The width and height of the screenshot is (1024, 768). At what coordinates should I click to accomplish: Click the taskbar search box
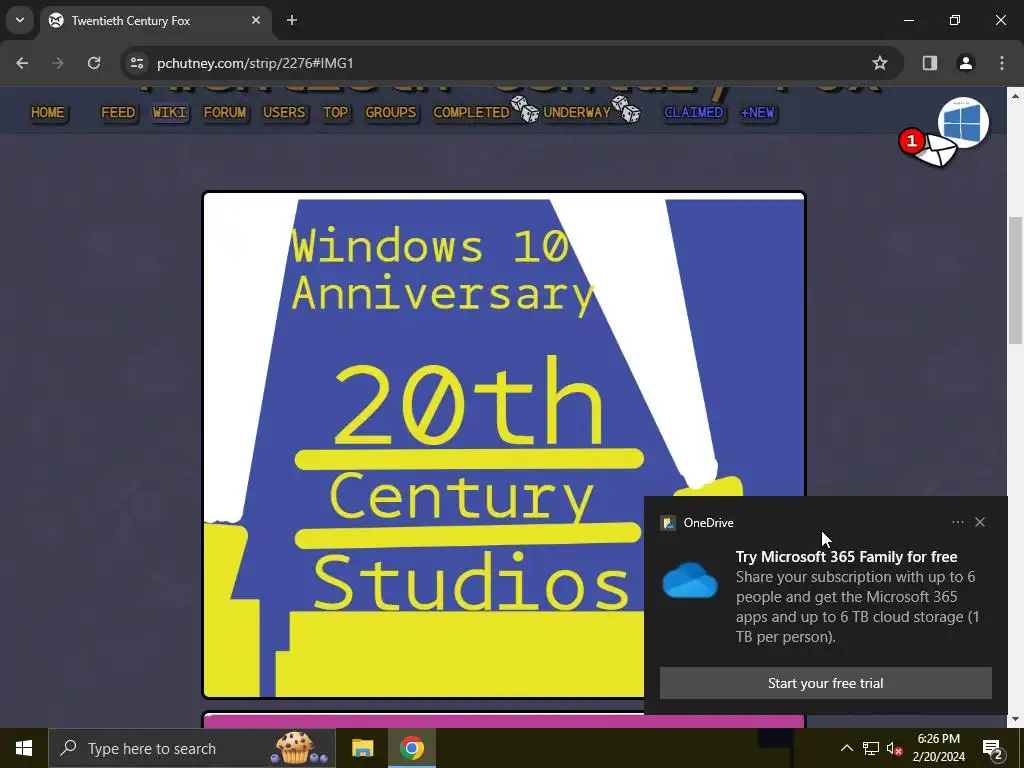(192, 748)
